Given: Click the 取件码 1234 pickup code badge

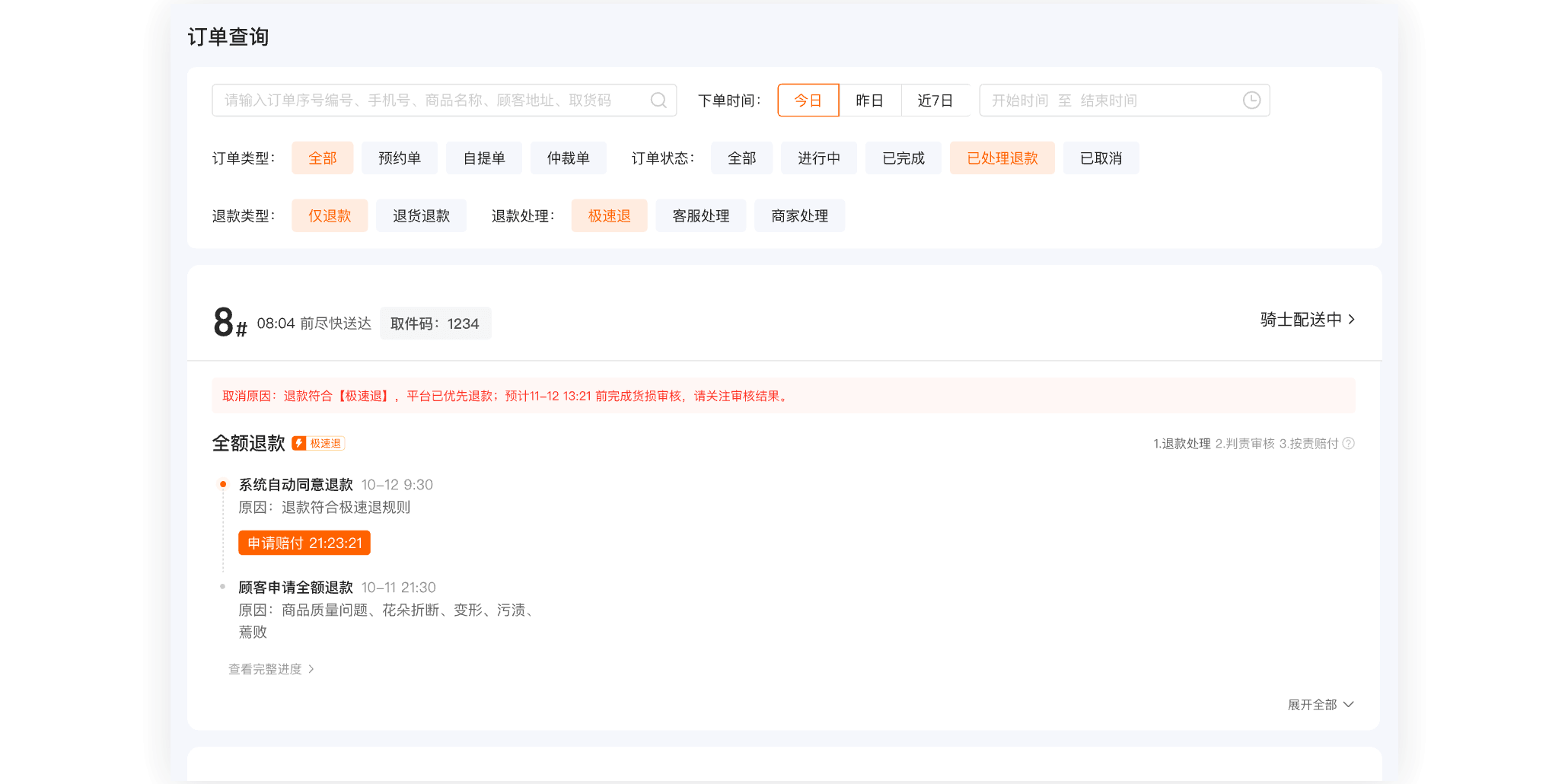Looking at the screenshot, I should (x=435, y=323).
